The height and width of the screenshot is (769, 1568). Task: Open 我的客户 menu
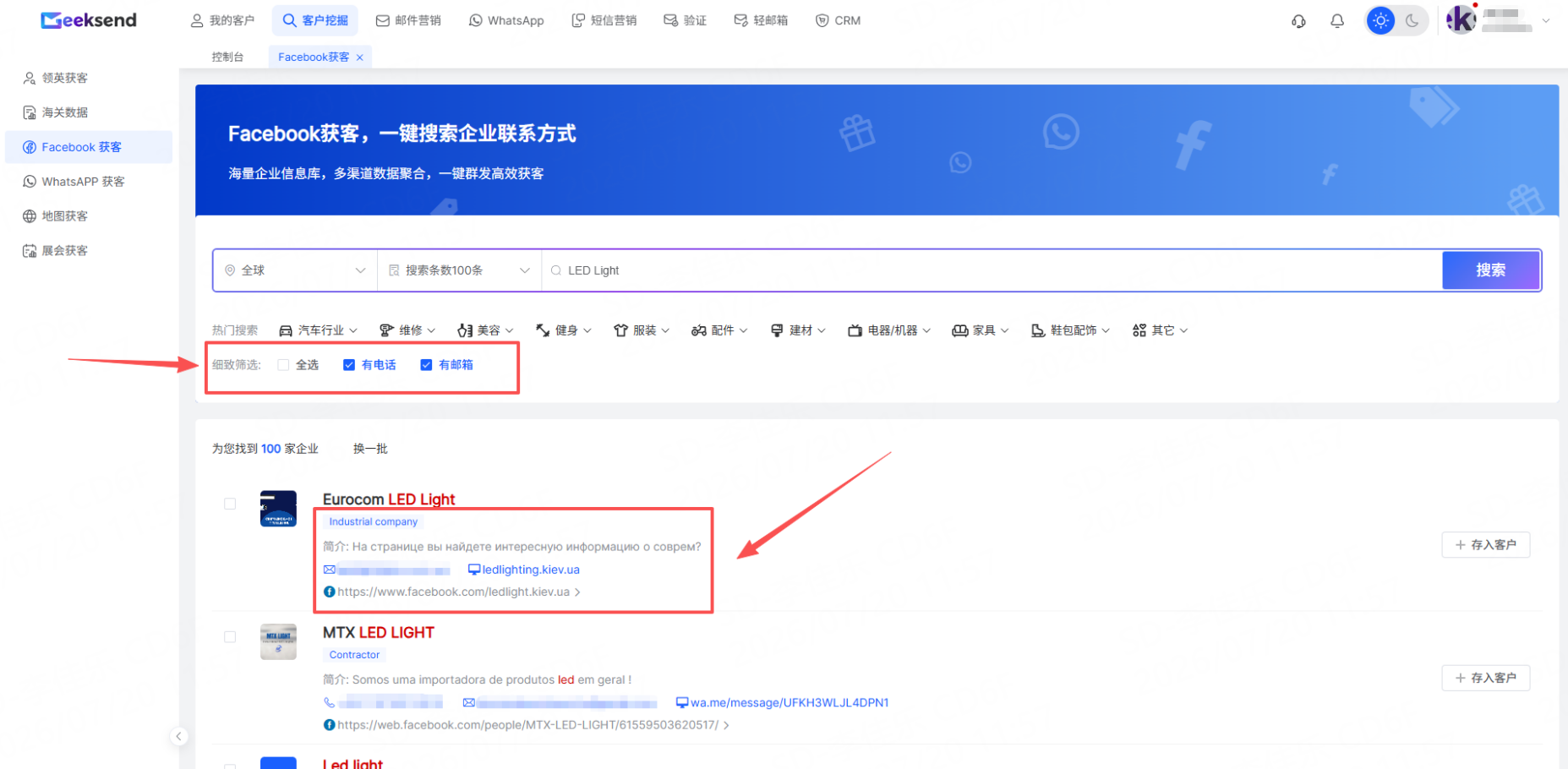point(222,20)
